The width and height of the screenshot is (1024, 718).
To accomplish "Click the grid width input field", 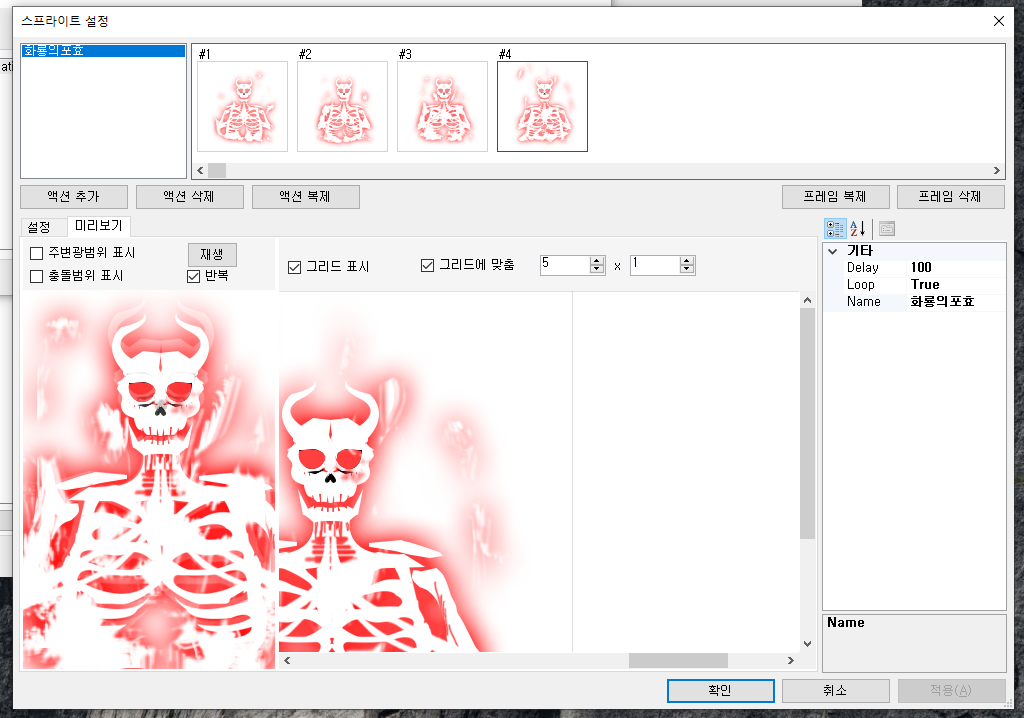I will tap(565, 265).
